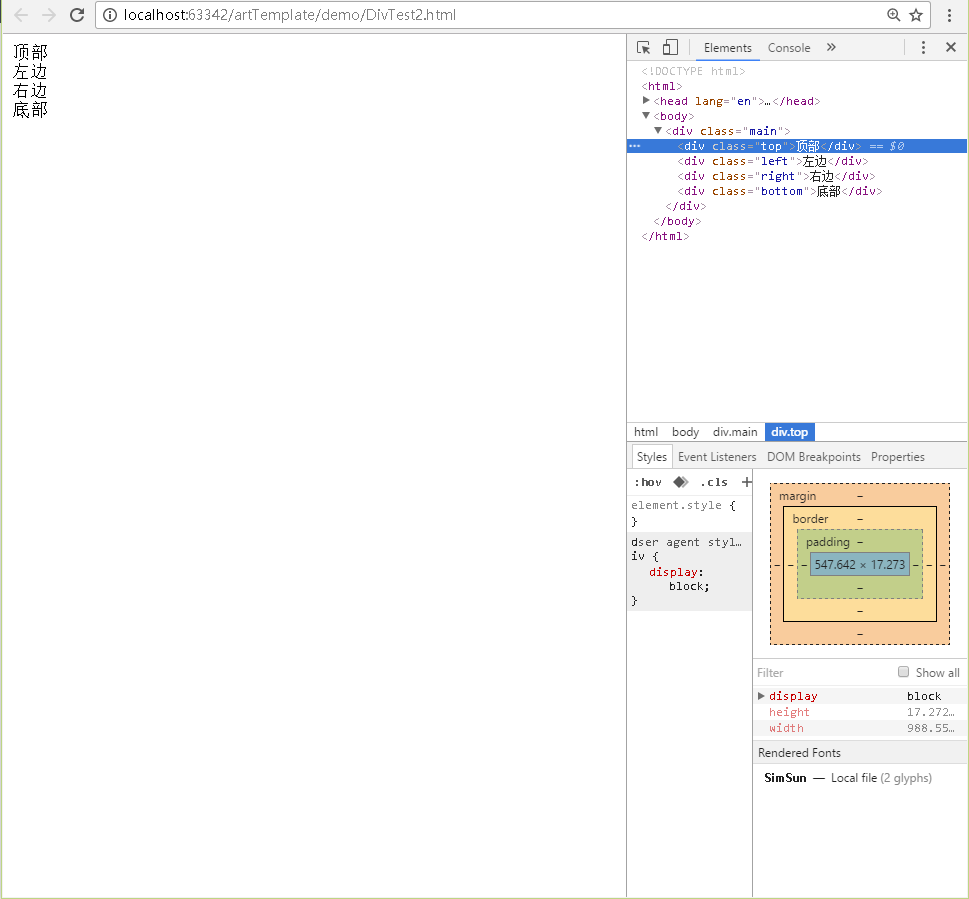The width and height of the screenshot is (969, 899).
Task: Enable the Show all checkbox
Action: coord(903,672)
